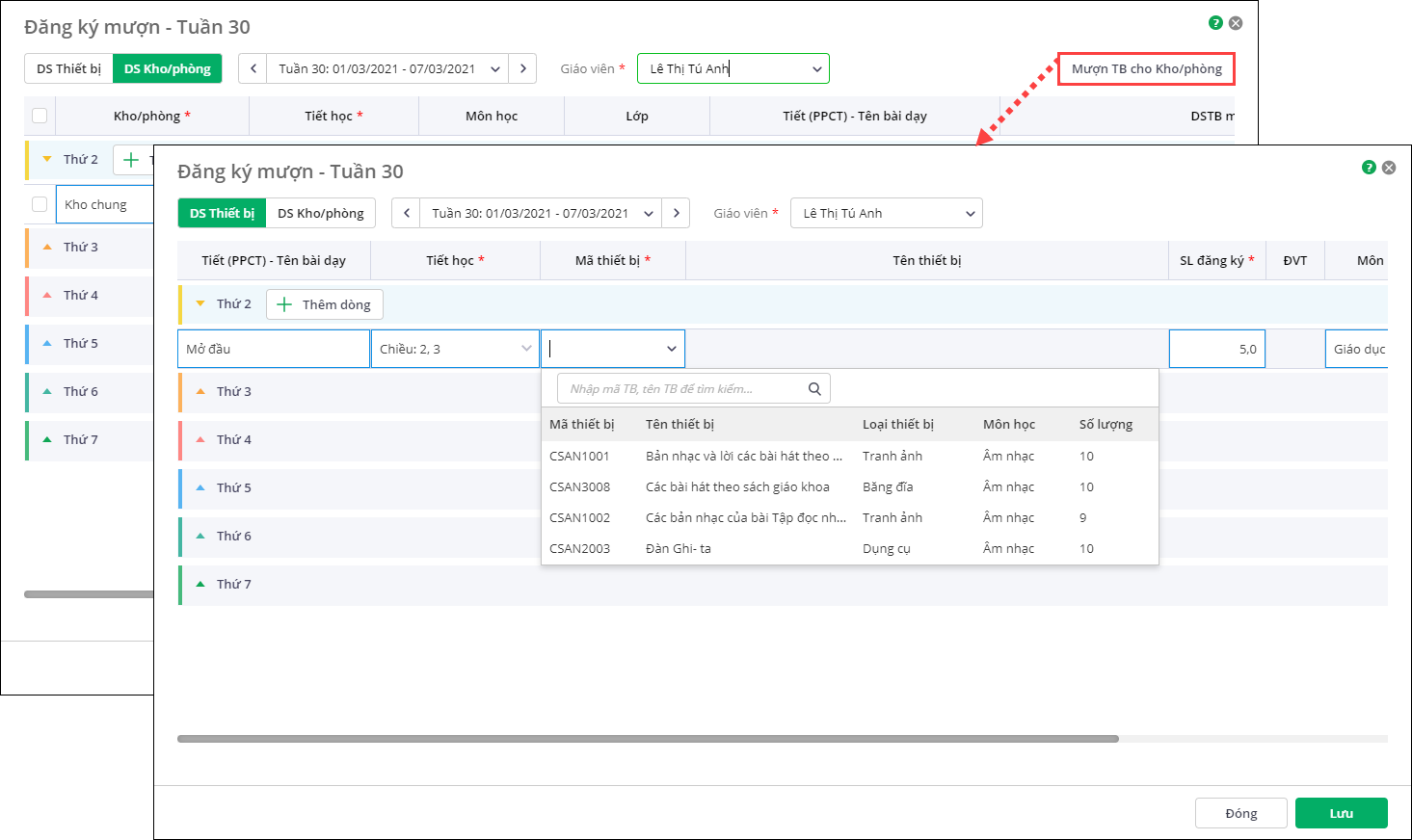Go to previous week in front dialog
The image size is (1412, 840).
click(x=407, y=213)
